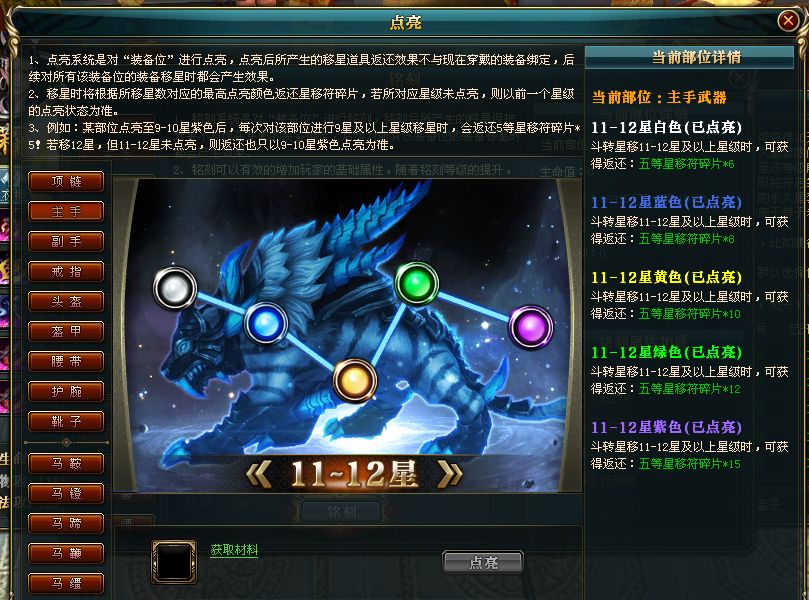This screenshot has height=600, width=809.
Task: Select the blue star orb node
Action: click(x=266, y=323)
